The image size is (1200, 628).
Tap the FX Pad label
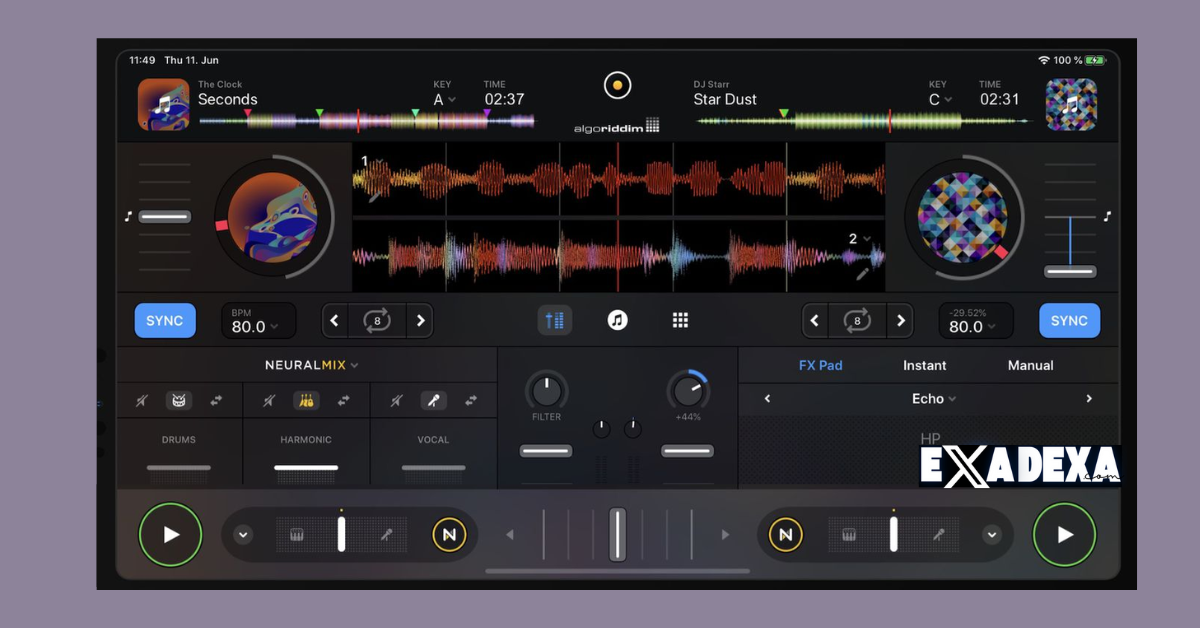coord(821,365)
